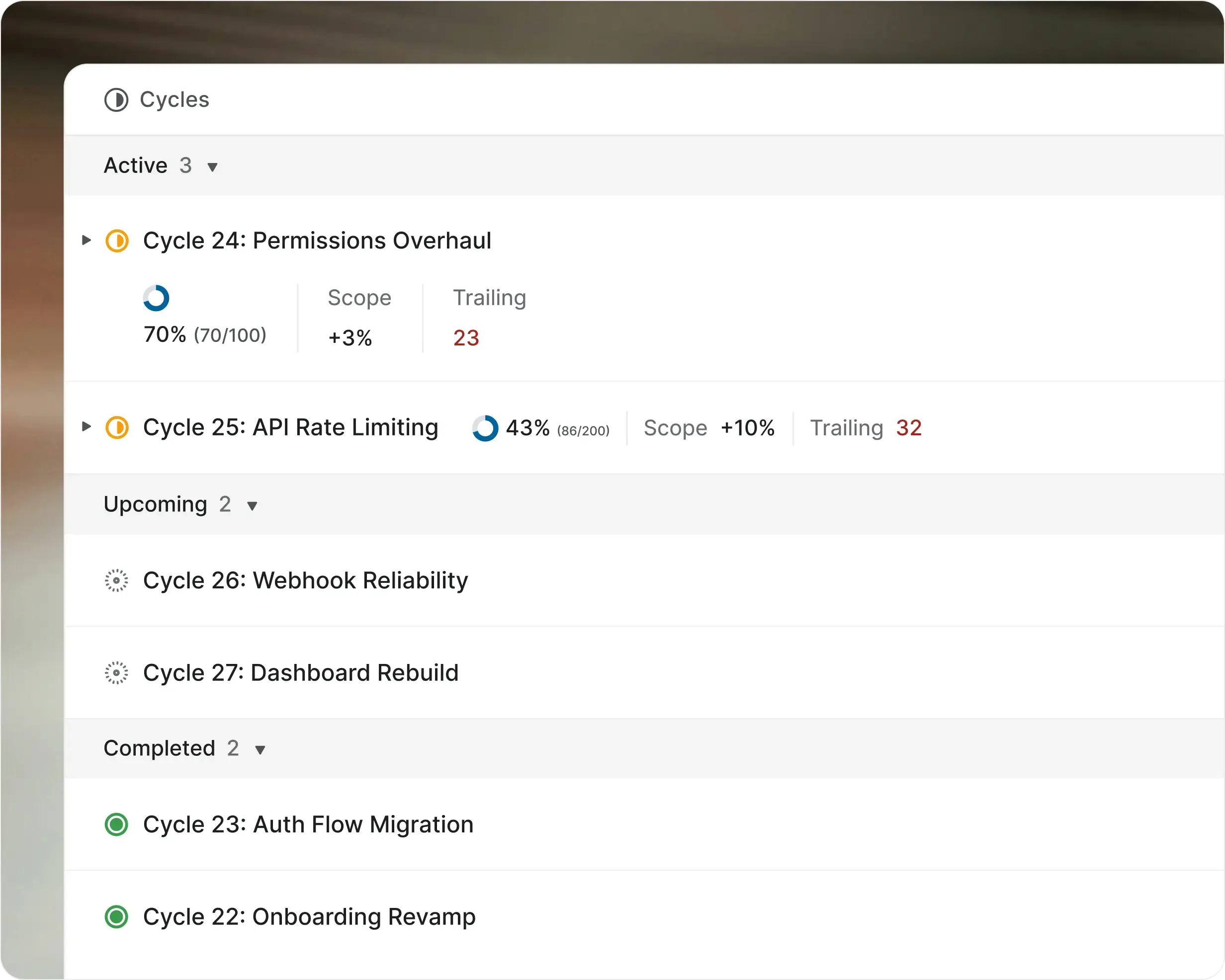Viewport: 1225px width, 980px height.
Task: Open Cycle 25: API Rate Limiting
Action: [x=290, y=427]
